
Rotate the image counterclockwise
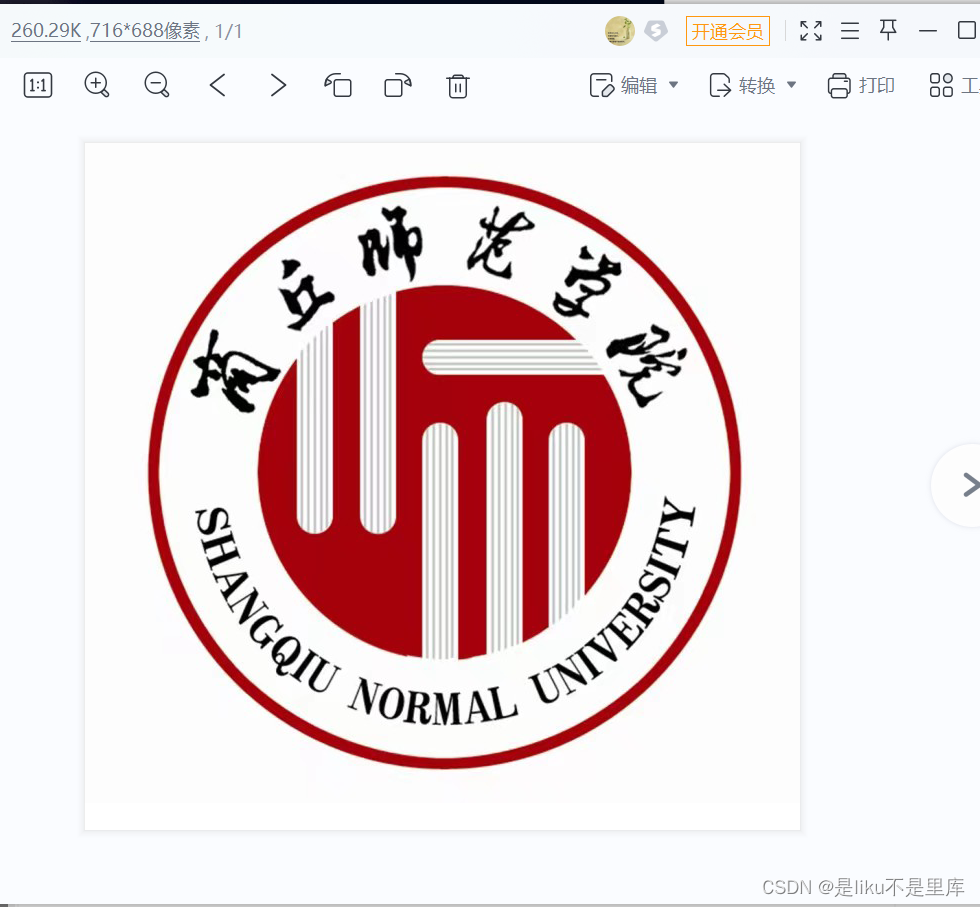click(338, 85)
